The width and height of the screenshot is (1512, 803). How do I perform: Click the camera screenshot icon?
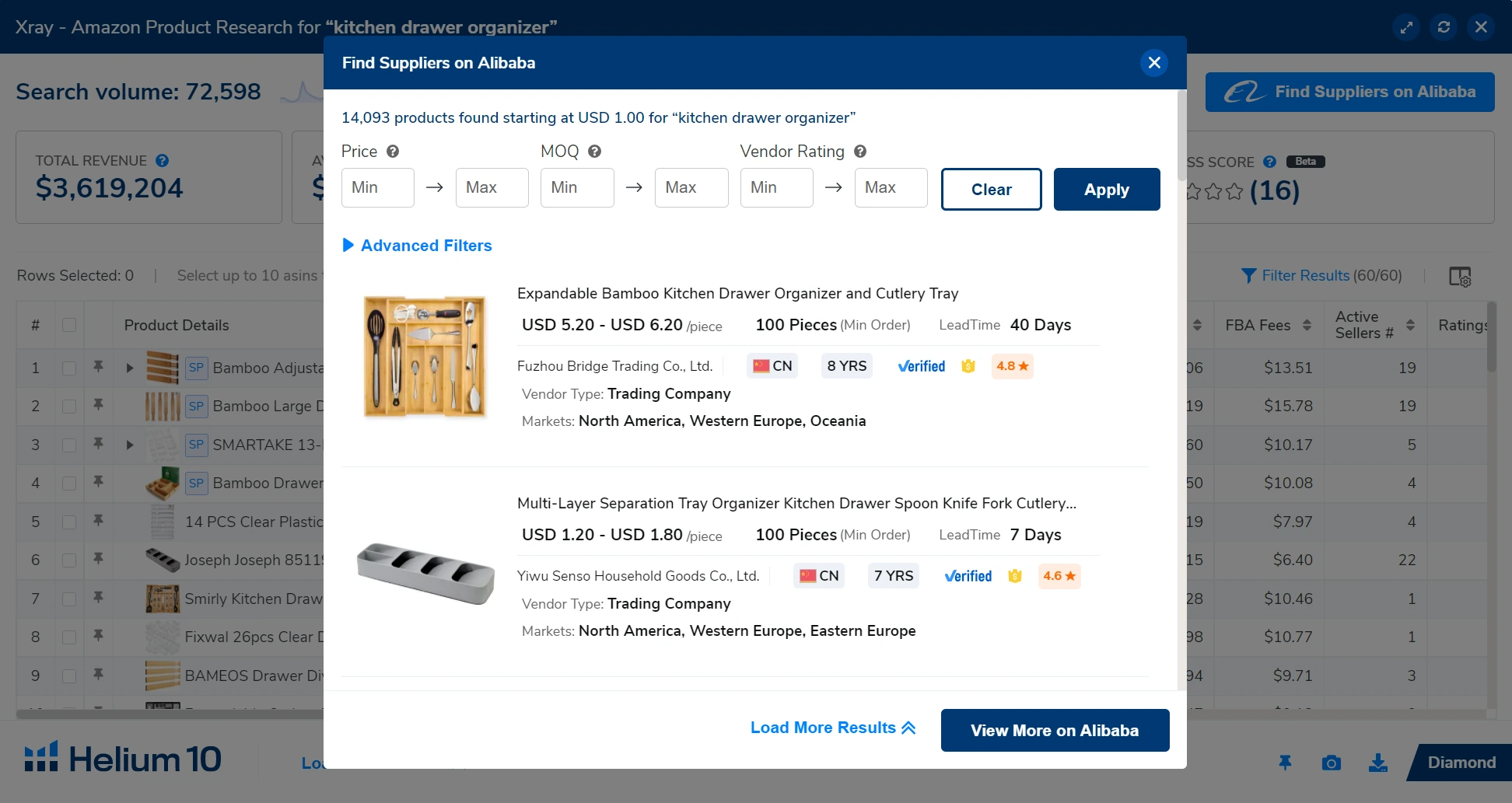(x=1331, y=763)
